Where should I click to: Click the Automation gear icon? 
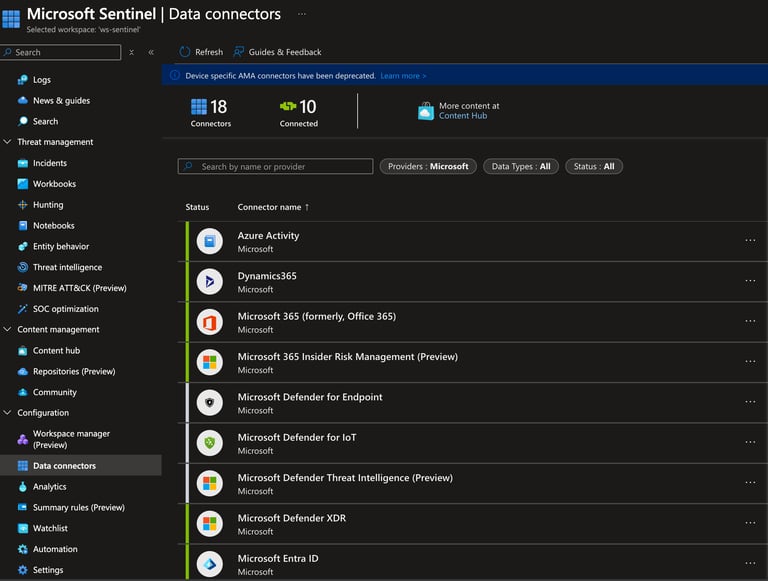tap(23, 549)
